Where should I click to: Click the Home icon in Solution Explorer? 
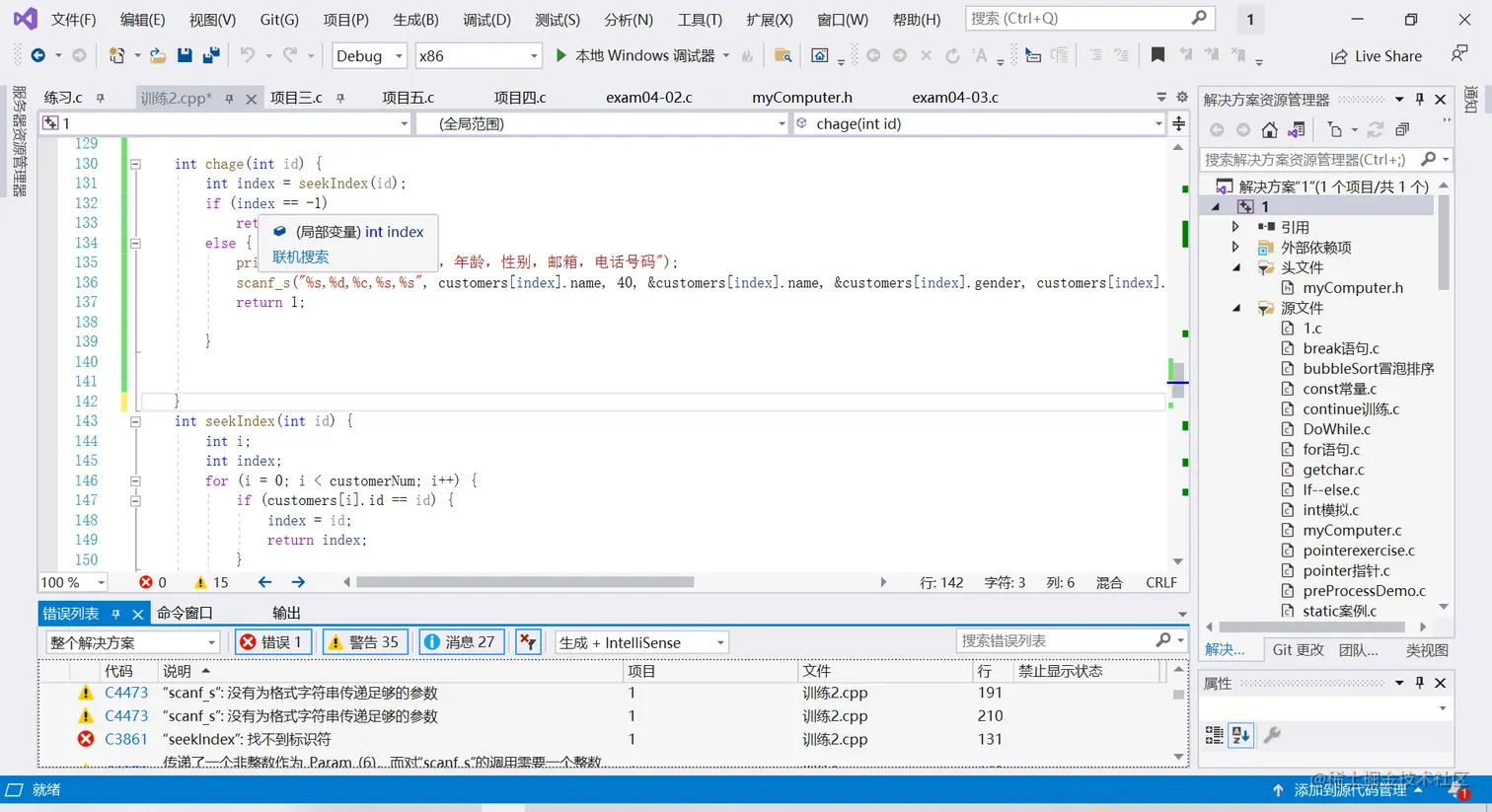click(1270, 129)
